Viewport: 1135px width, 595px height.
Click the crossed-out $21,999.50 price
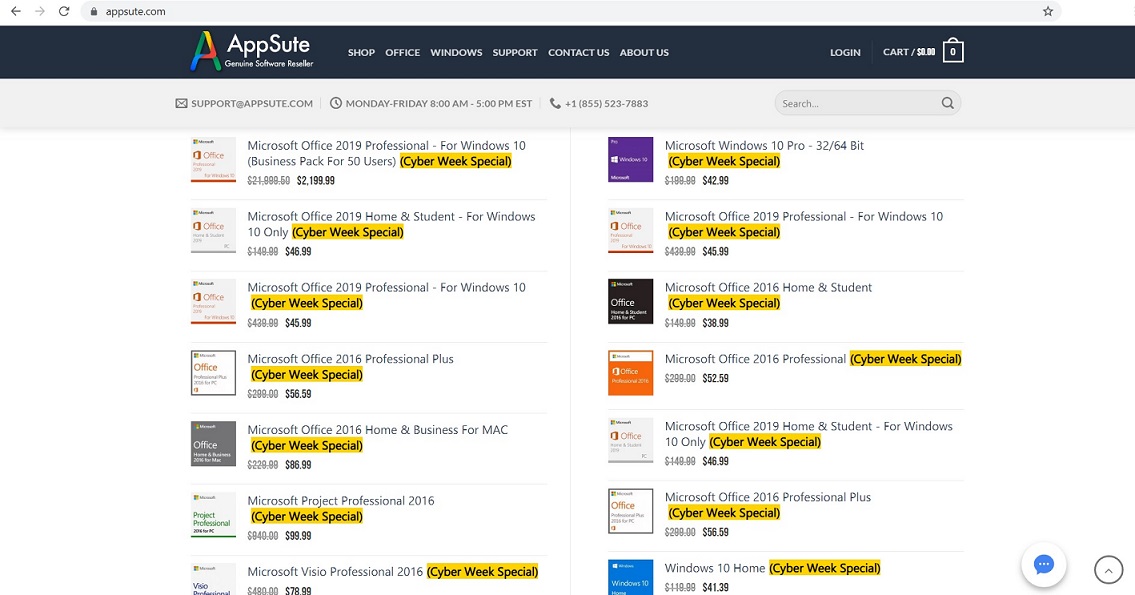pos(269,181)
